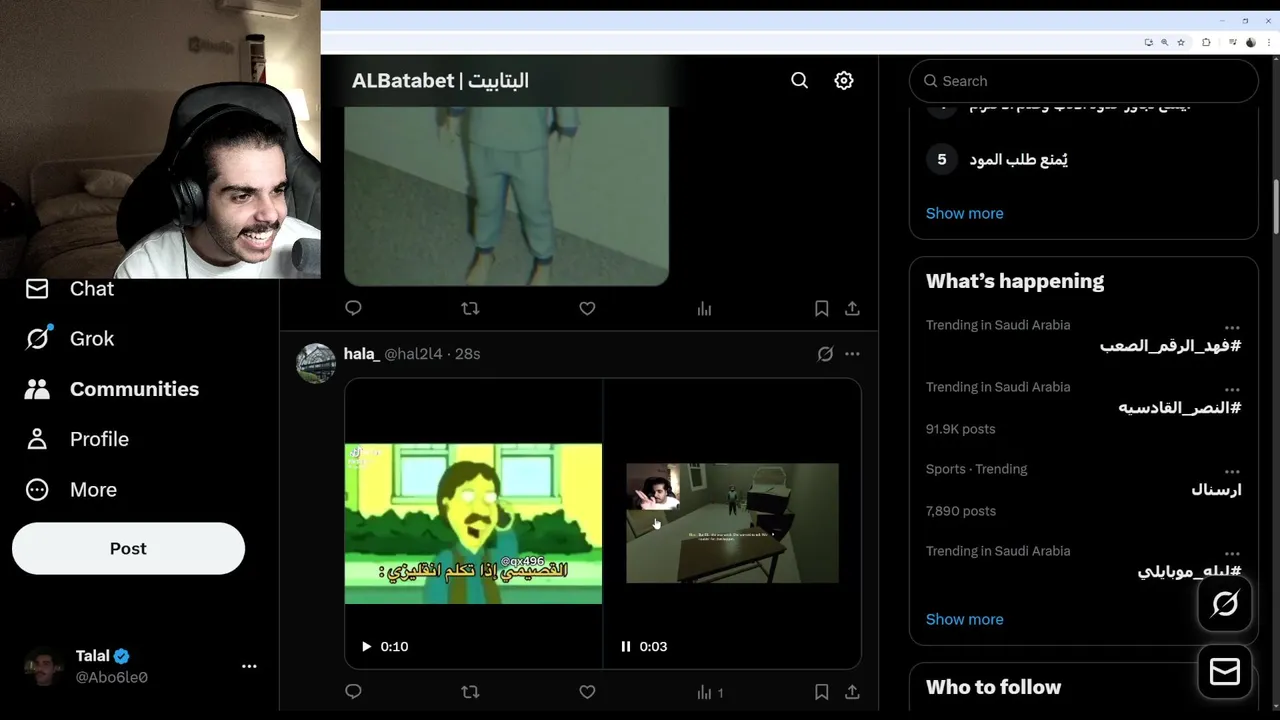Image resolution: width=1280 pixels, height=720 pixels.
Task: Reply to hala_ post
Action: pyautogui.click(x=353, y=692)
